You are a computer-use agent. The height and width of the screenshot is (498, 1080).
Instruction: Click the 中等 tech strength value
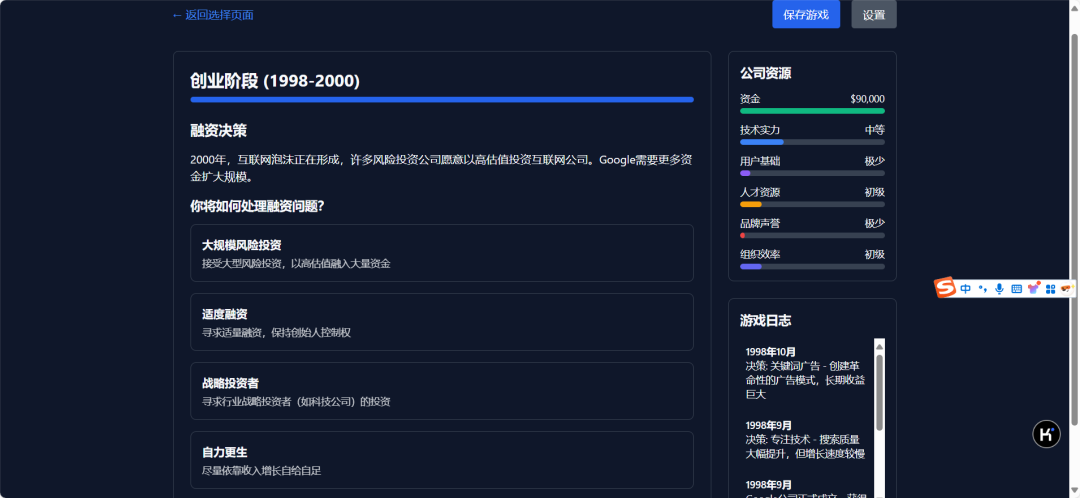click(875, 129)
